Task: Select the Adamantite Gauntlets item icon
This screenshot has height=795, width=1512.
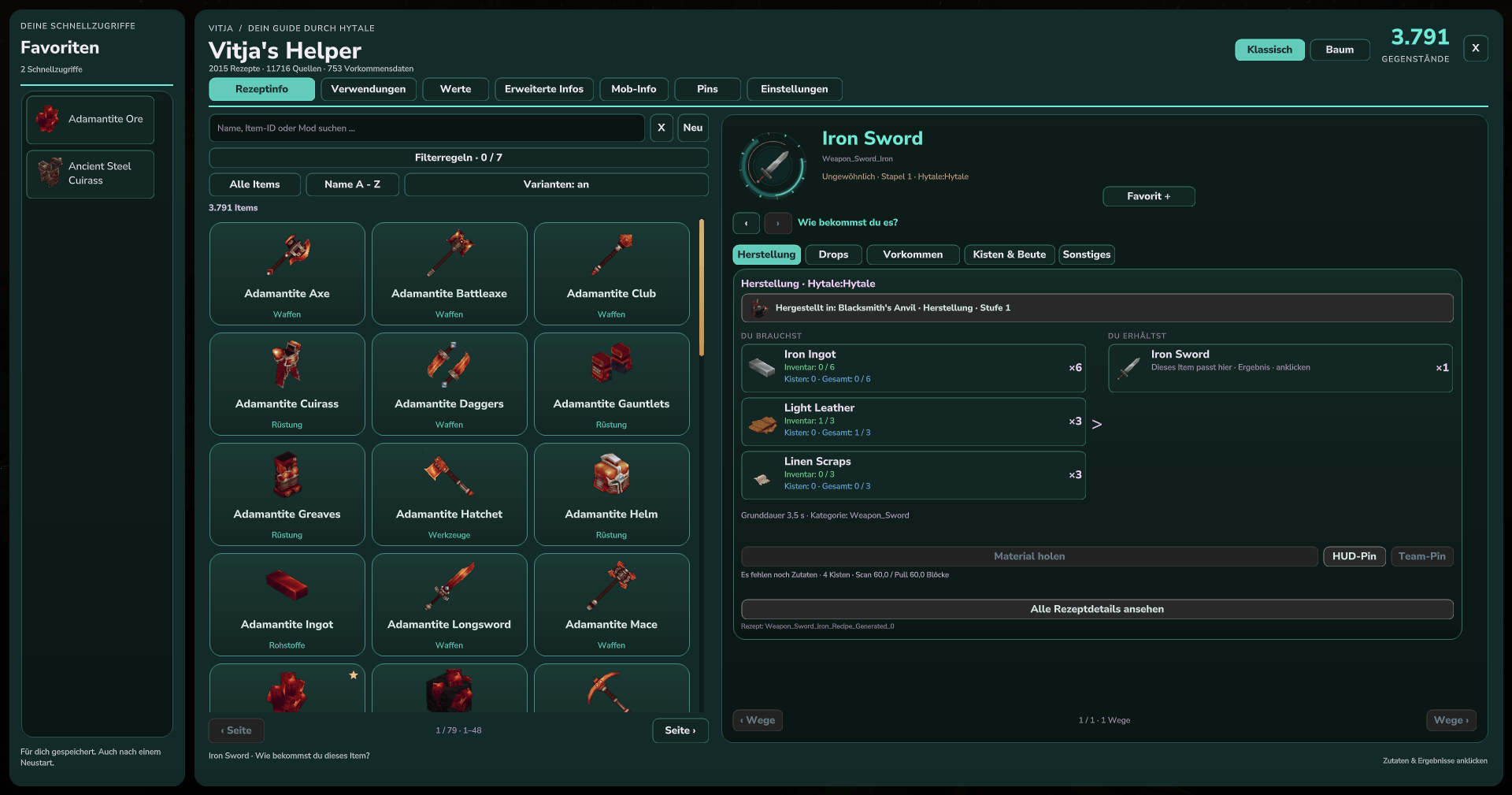Action: point(612,362)
